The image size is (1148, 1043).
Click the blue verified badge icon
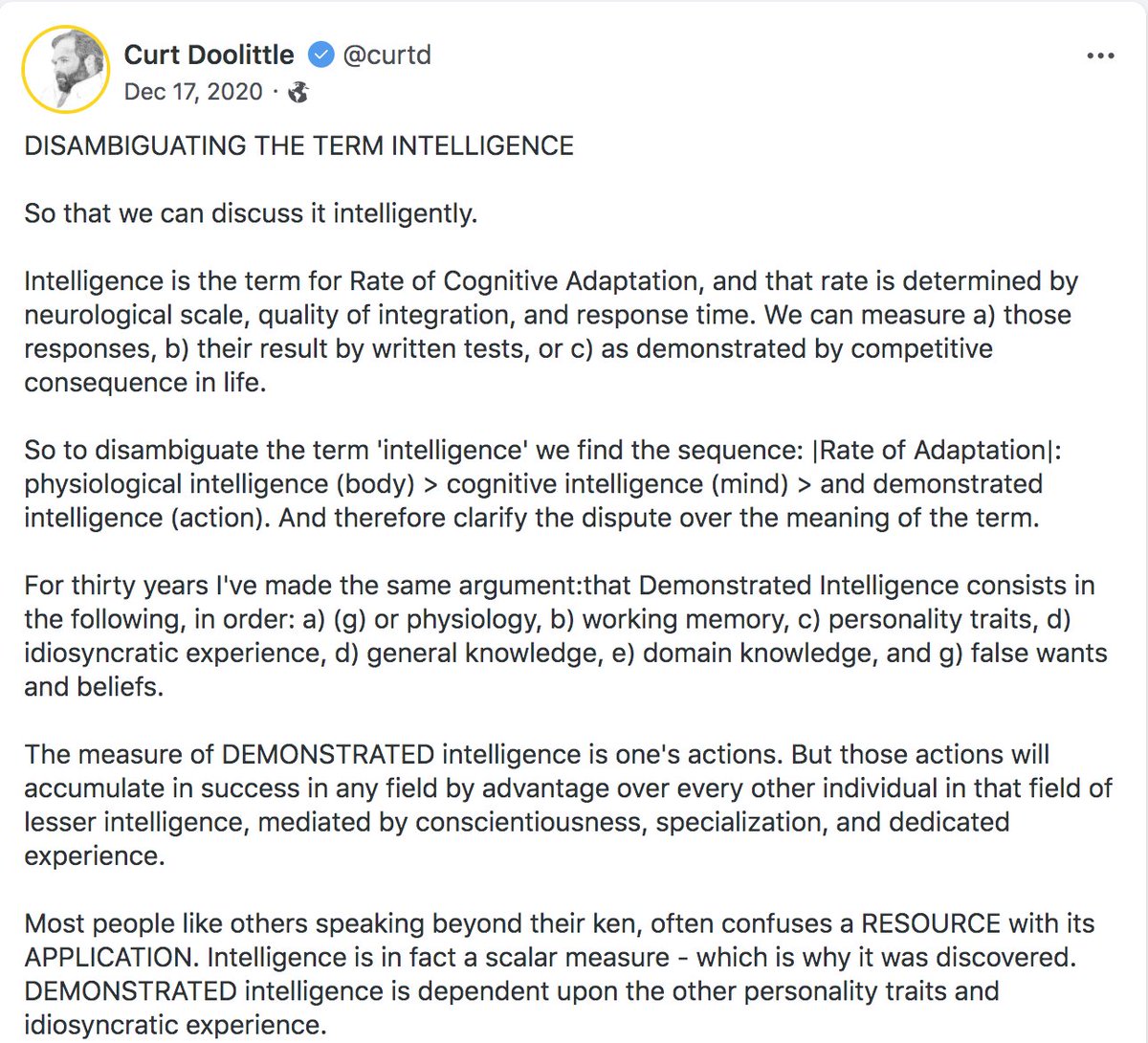pos(321,55)
